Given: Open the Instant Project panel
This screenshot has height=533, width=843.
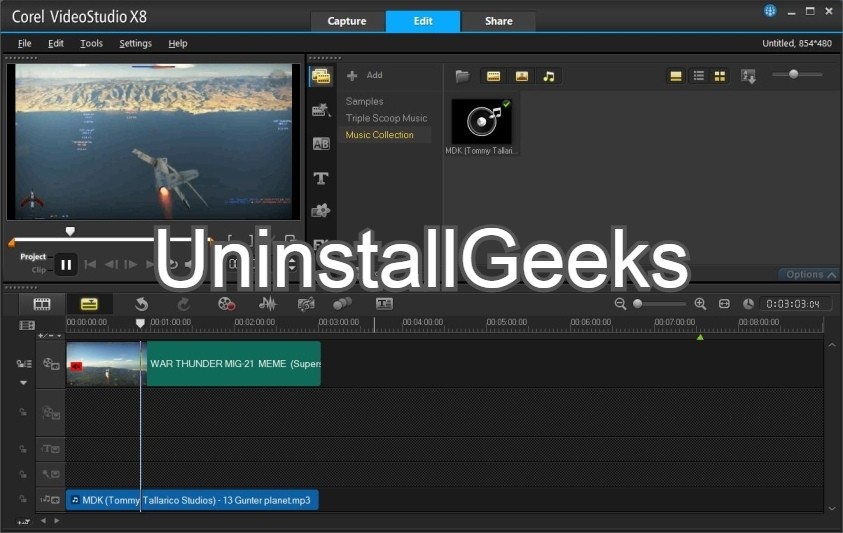Looking at the screenshot, I should pyautogui.click(x=321, y=110).
